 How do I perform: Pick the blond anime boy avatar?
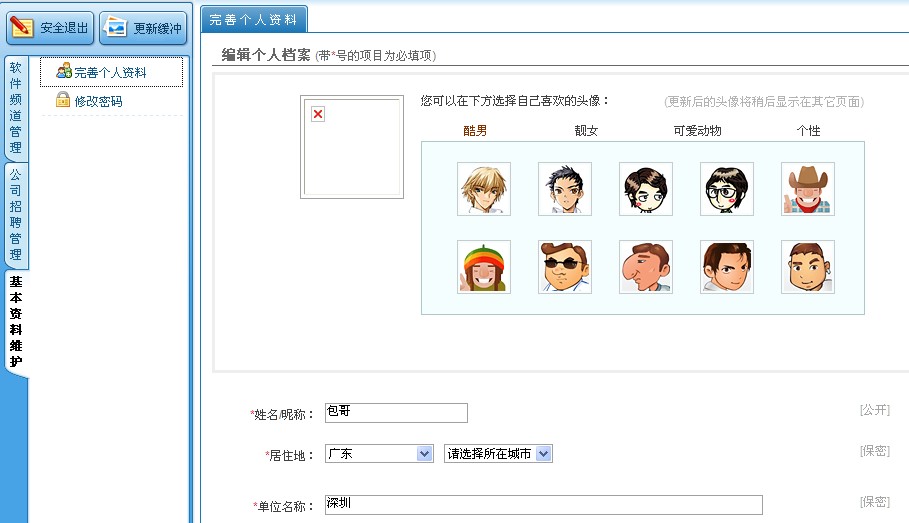click(x=484, y=189)
